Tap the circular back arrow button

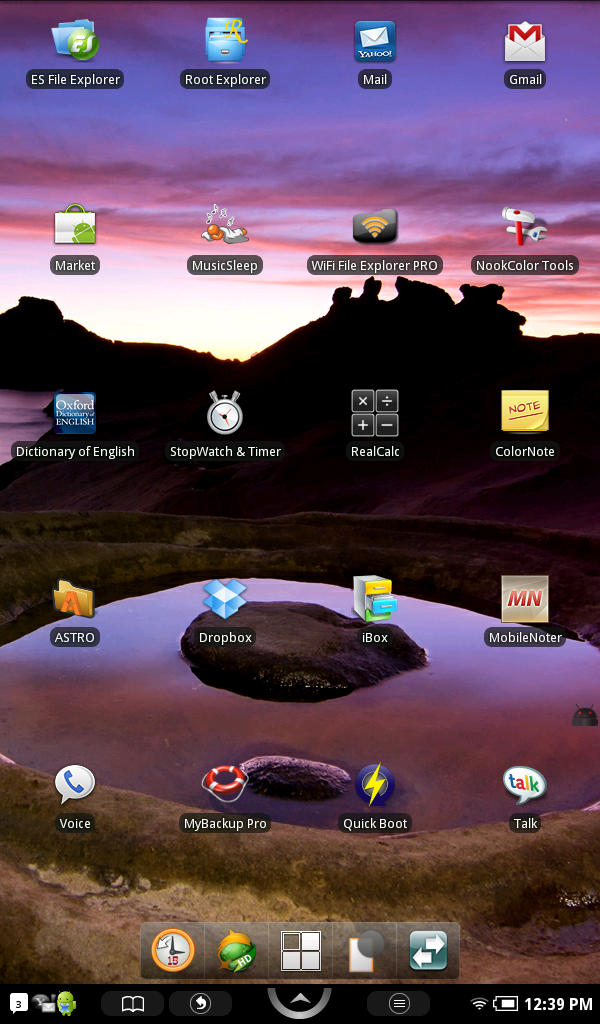pos(200,1003)
